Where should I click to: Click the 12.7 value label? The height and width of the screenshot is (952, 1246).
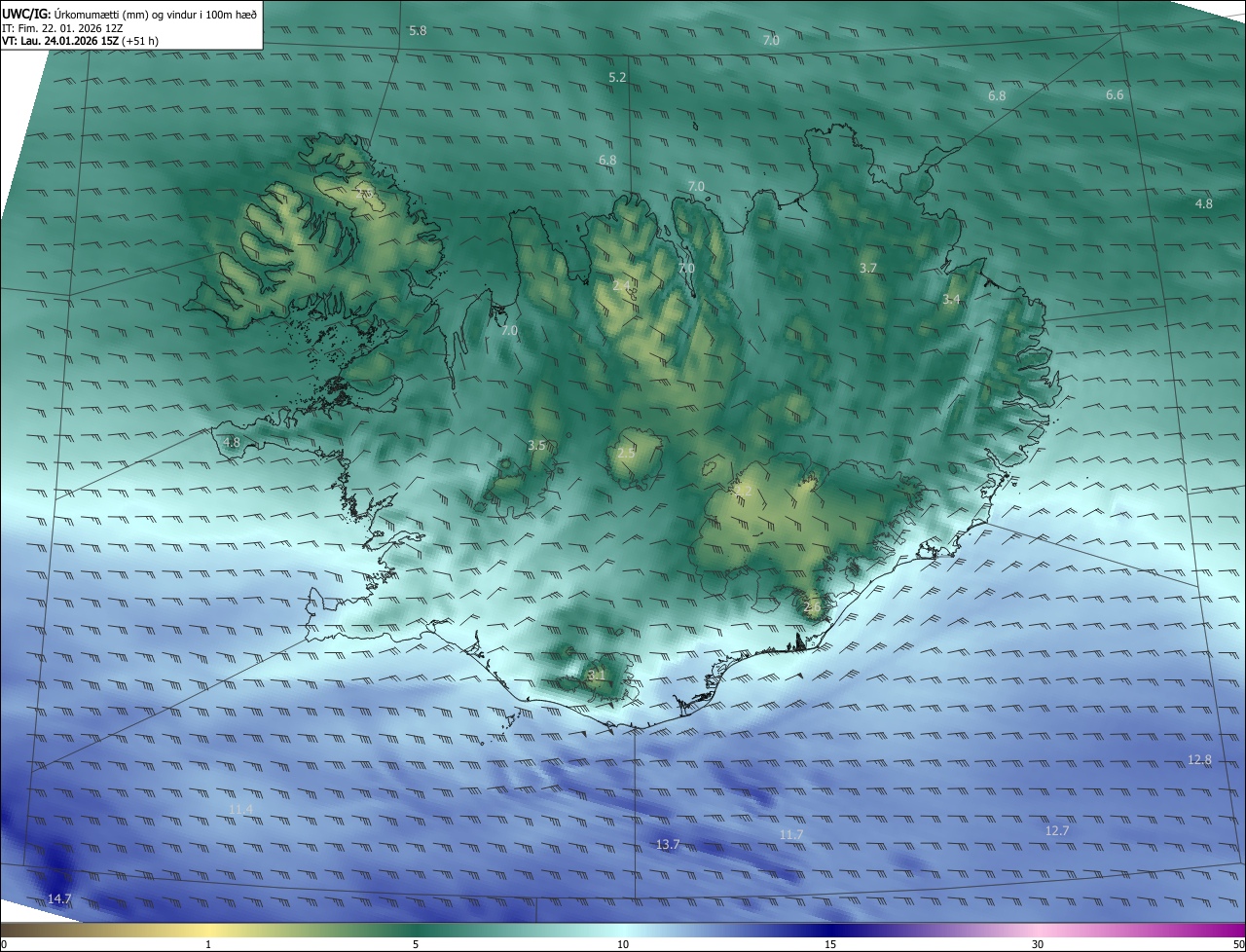coord(1057,831)
